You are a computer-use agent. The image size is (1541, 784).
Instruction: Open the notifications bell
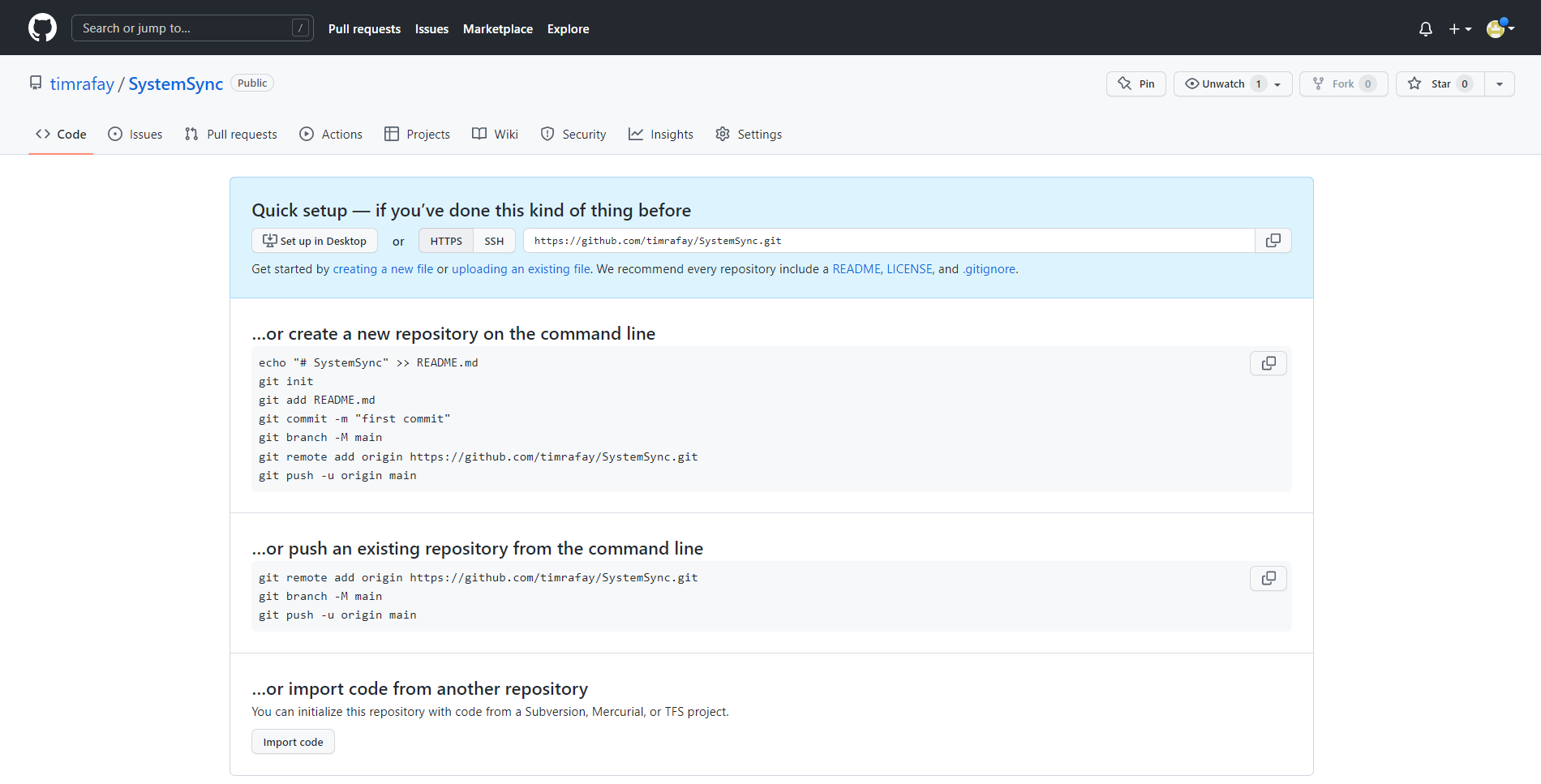pyautogui.click(x=1426, y=29)
